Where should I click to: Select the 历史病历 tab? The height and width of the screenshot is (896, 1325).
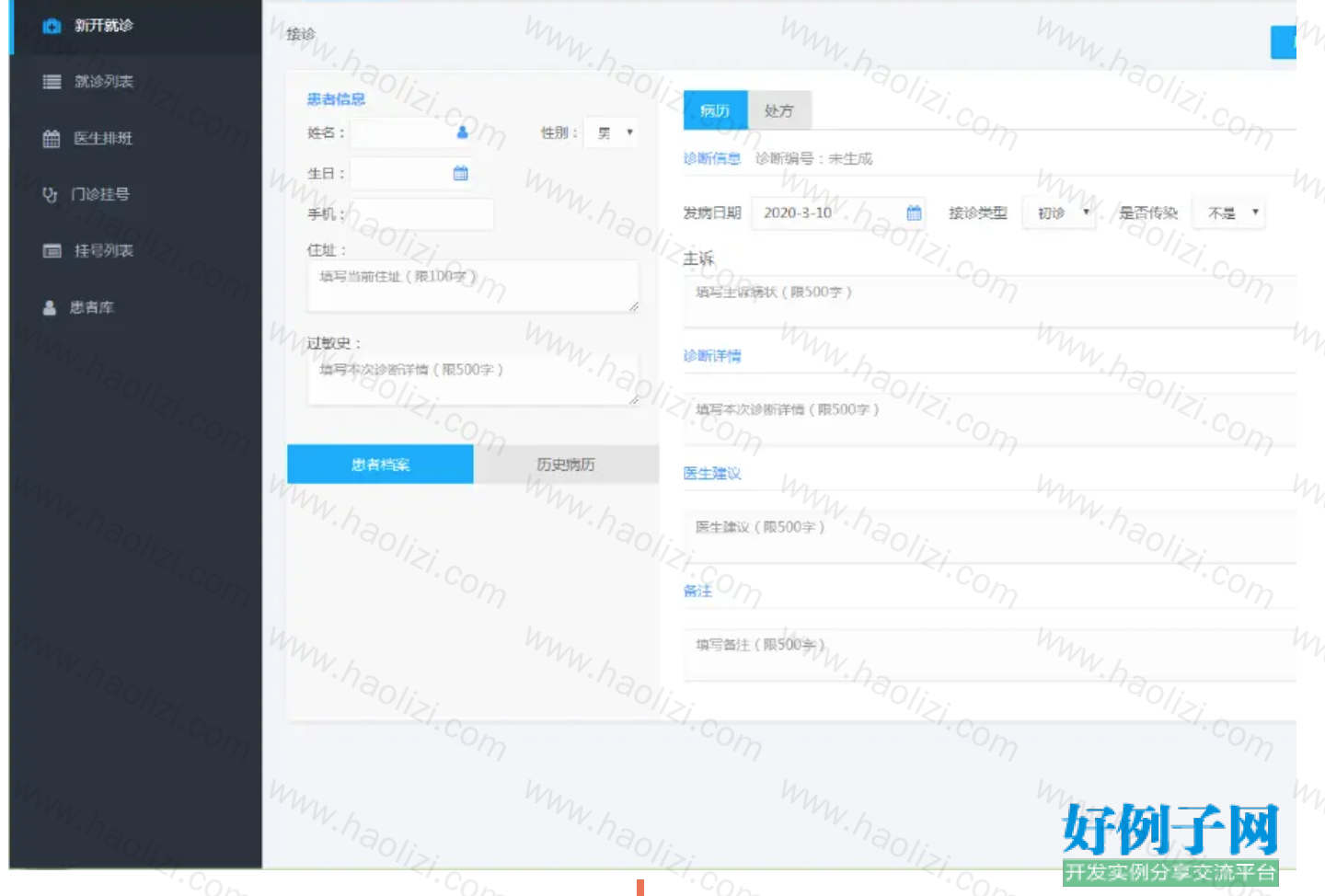[566, 465]
